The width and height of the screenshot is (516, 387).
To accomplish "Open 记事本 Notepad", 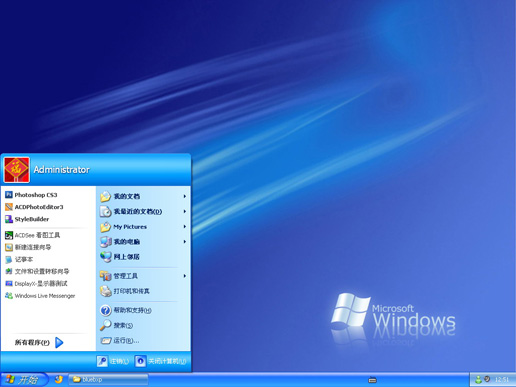I will tap(19, 259).
